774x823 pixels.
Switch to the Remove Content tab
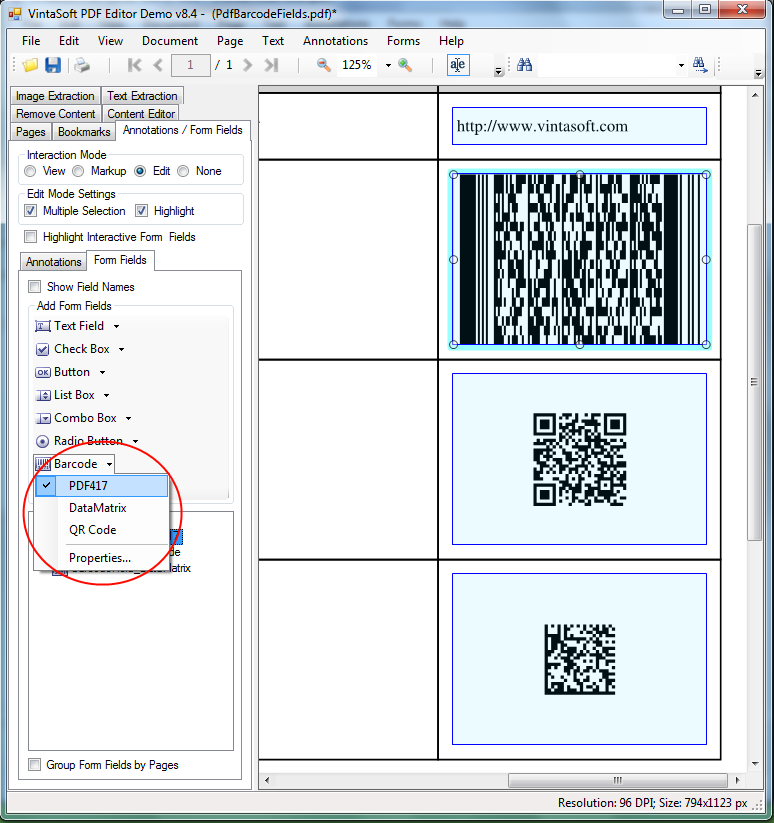coord(56,114)
